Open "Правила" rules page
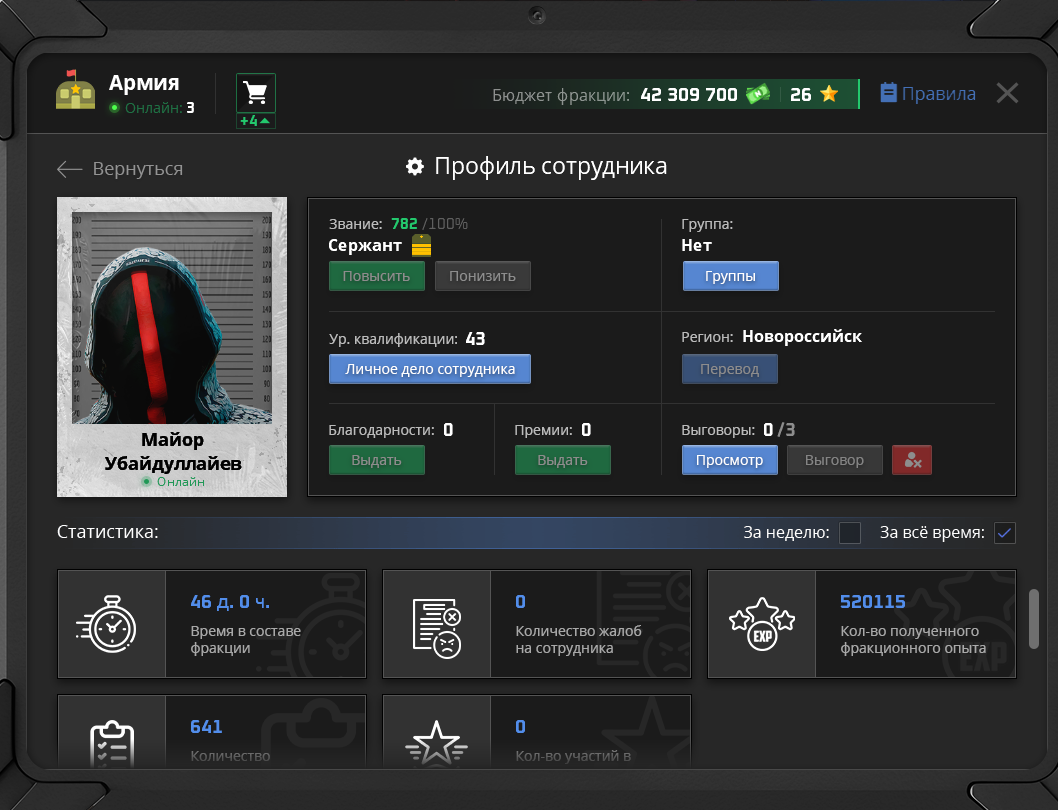 tap(928, 94)
